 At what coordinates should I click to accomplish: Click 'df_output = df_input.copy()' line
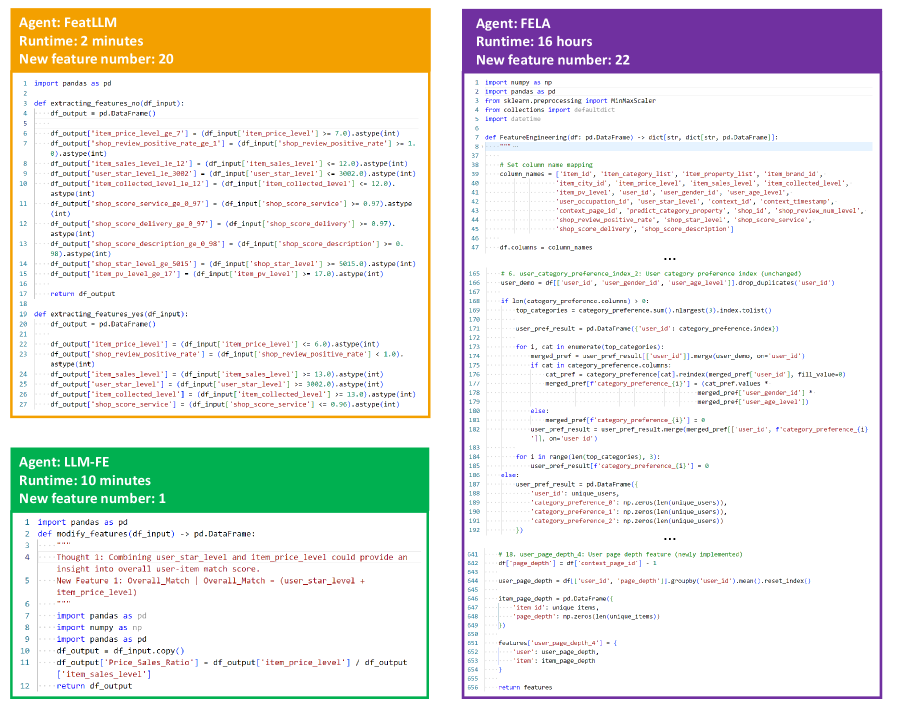pyautogui.click(x=120, y=651)
